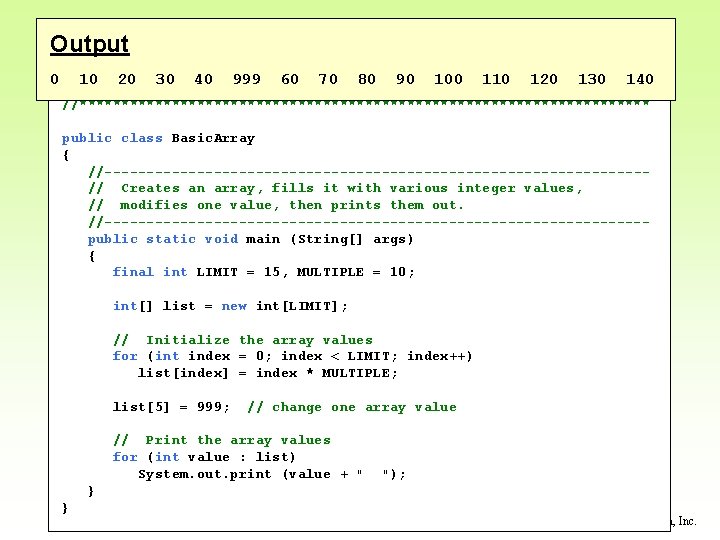Select the 999 value in output
The height and width of the screenshot is (540, 720).
[x=247, y=79]
